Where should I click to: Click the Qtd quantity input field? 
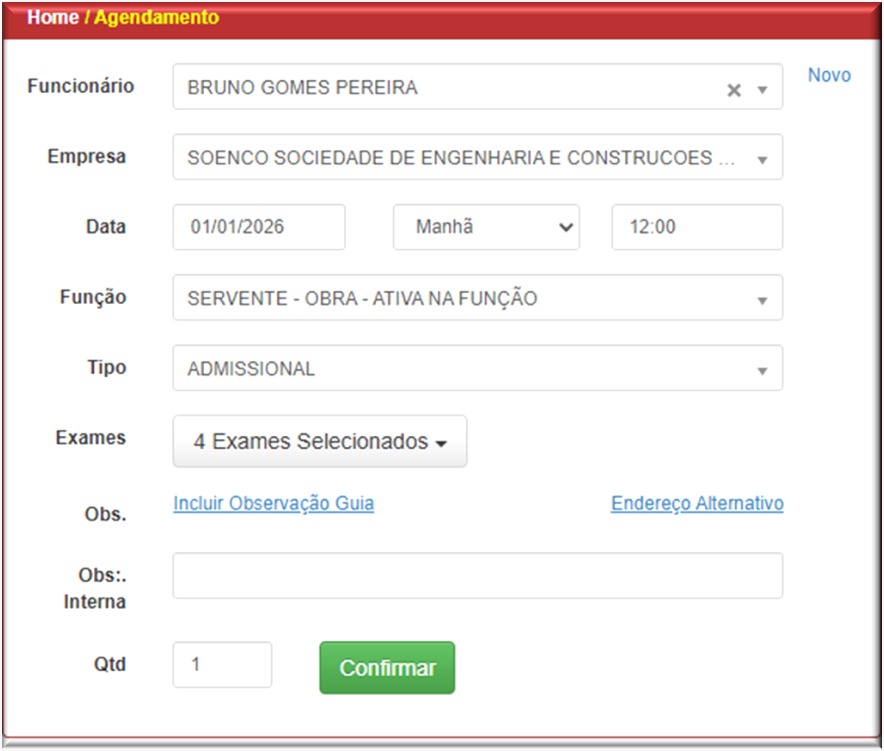[x=222, y=665]
